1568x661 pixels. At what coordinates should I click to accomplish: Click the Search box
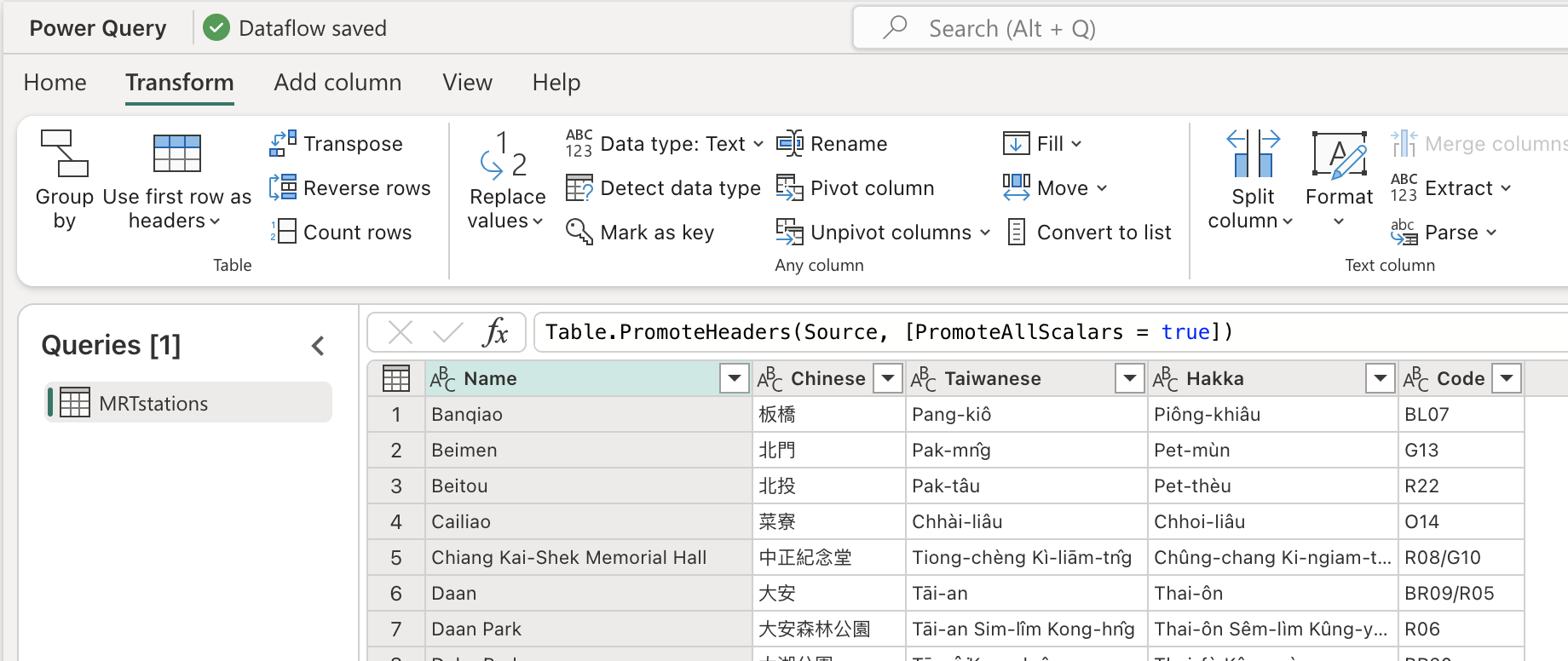tap(1210, 29)
